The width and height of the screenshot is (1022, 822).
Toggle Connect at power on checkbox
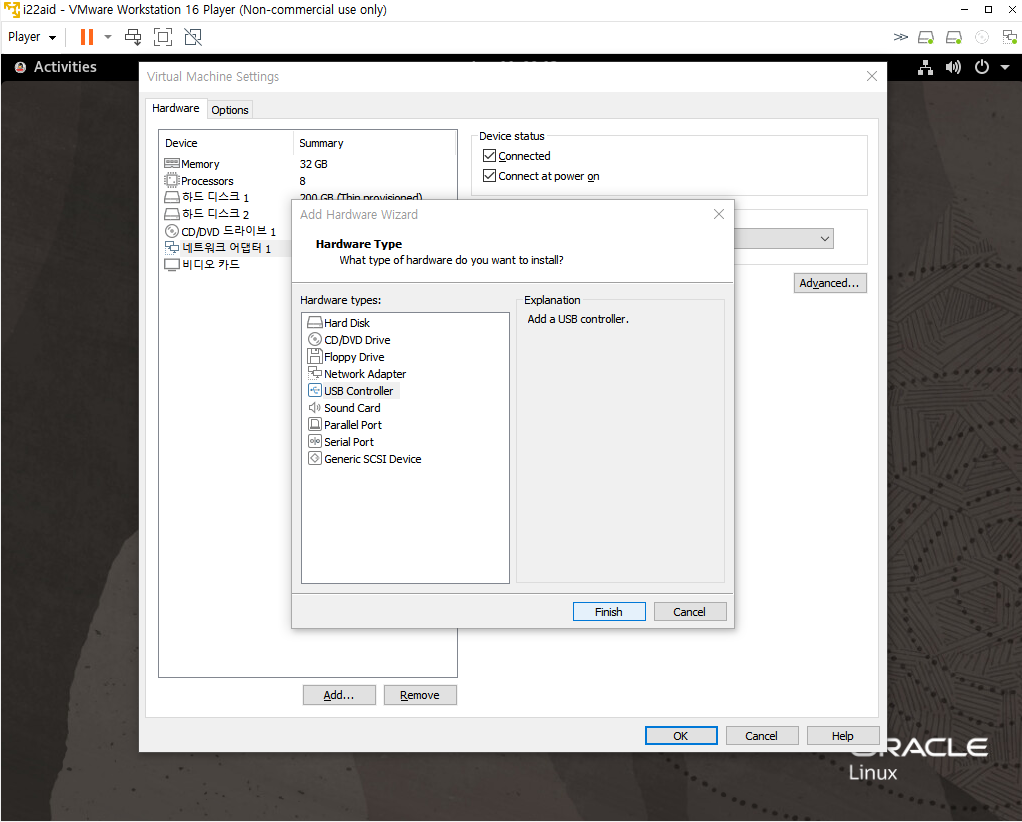(489, 176)
